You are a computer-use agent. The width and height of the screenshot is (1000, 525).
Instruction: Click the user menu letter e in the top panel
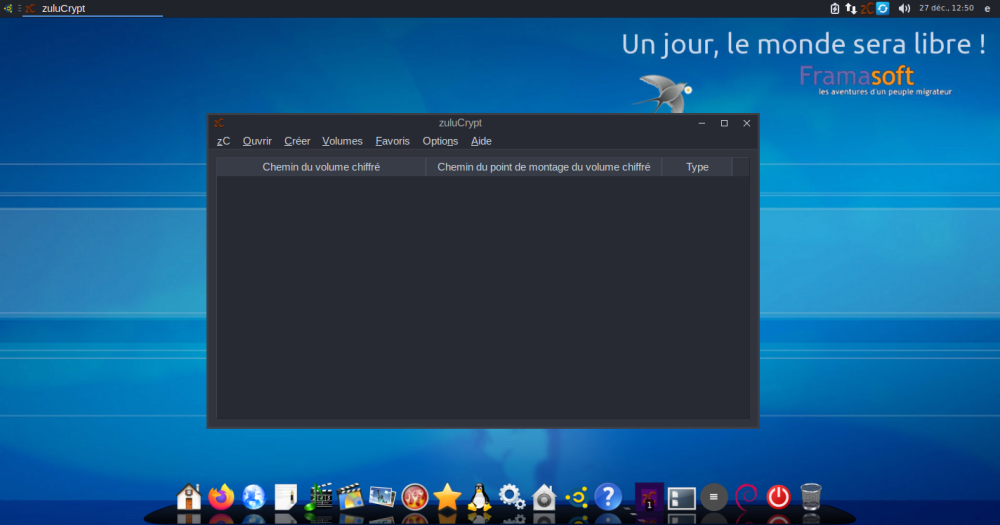pyautogui.click(x=987, y=8)
